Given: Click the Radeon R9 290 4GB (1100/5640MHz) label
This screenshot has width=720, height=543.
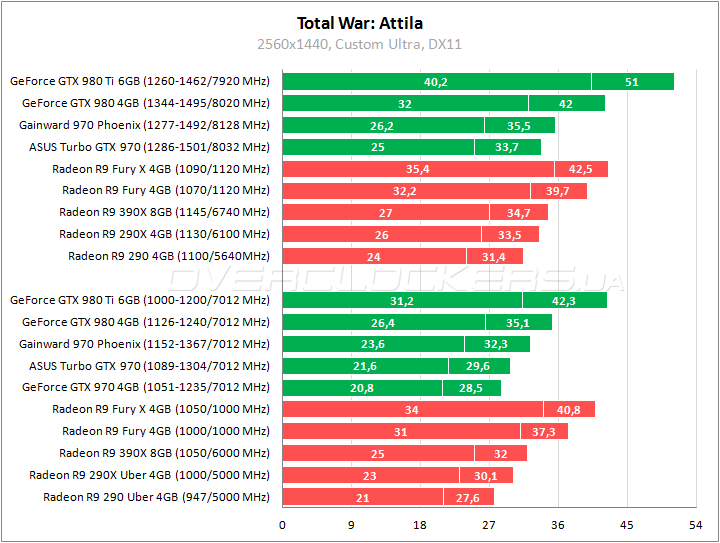Looking at the screenshot, I should coord(168,256).
